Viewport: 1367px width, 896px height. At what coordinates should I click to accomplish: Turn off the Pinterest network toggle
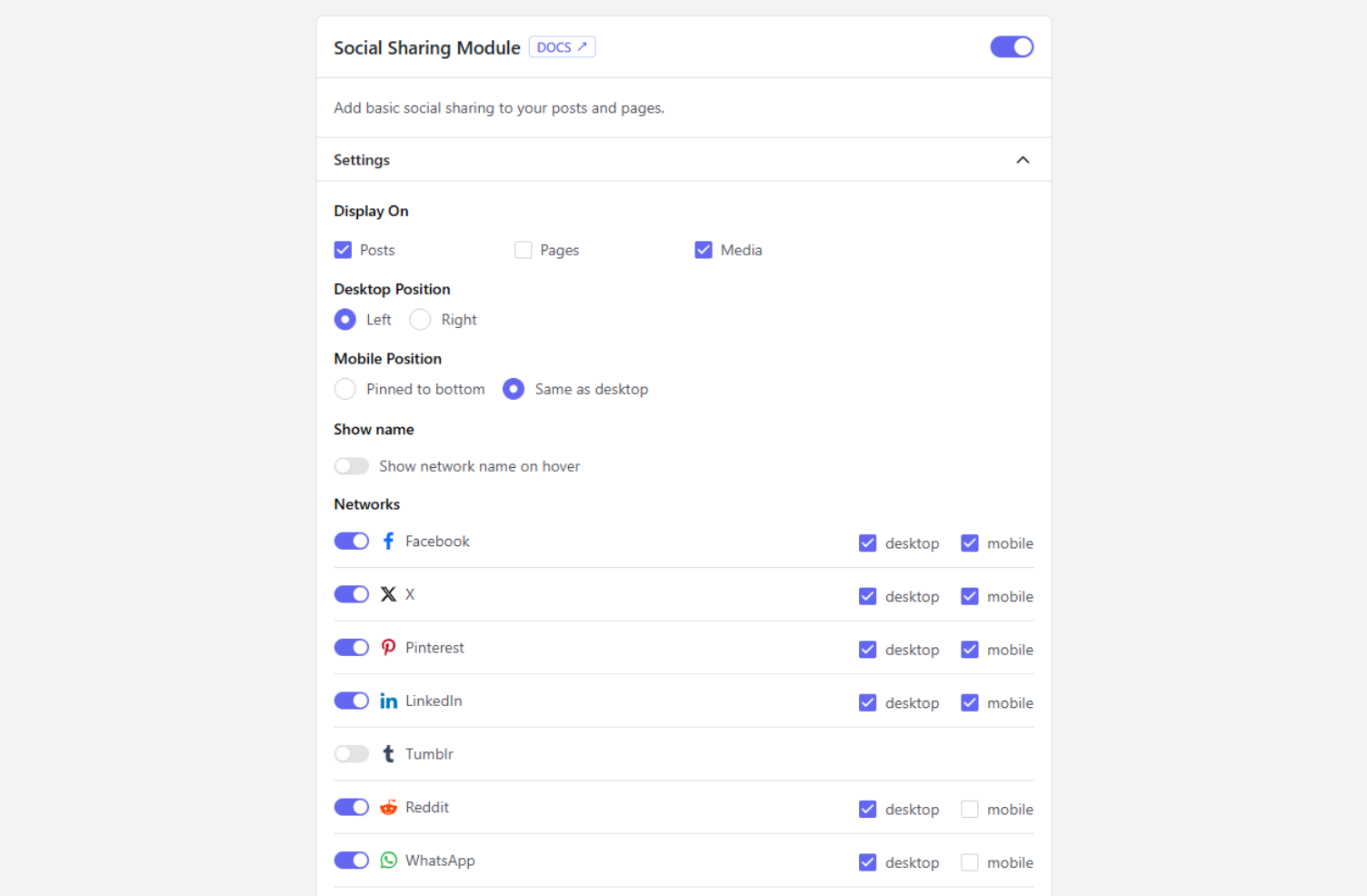coord(351,648)
